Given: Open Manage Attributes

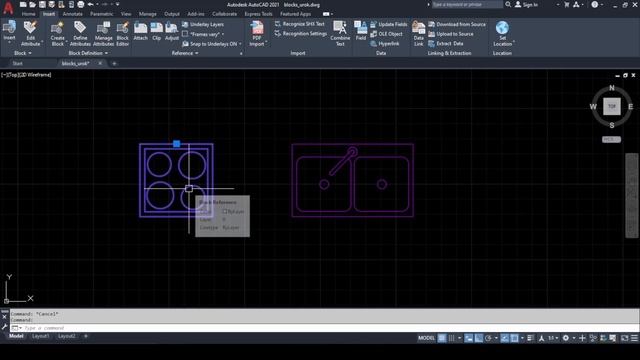Looking at the screenshot, I should (103, 33).
